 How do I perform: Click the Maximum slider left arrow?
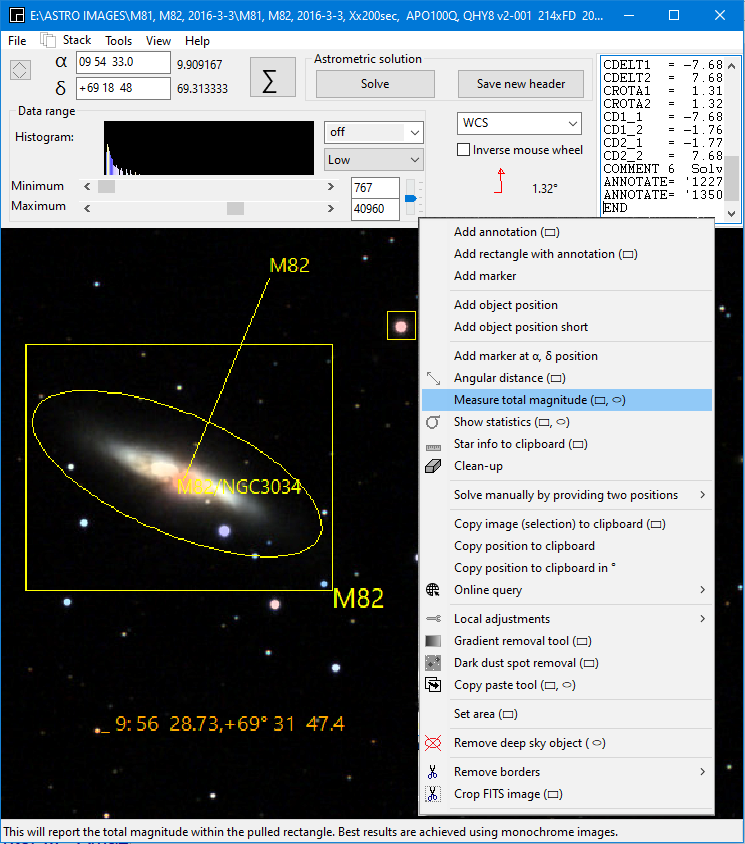(x=87, y=208)
